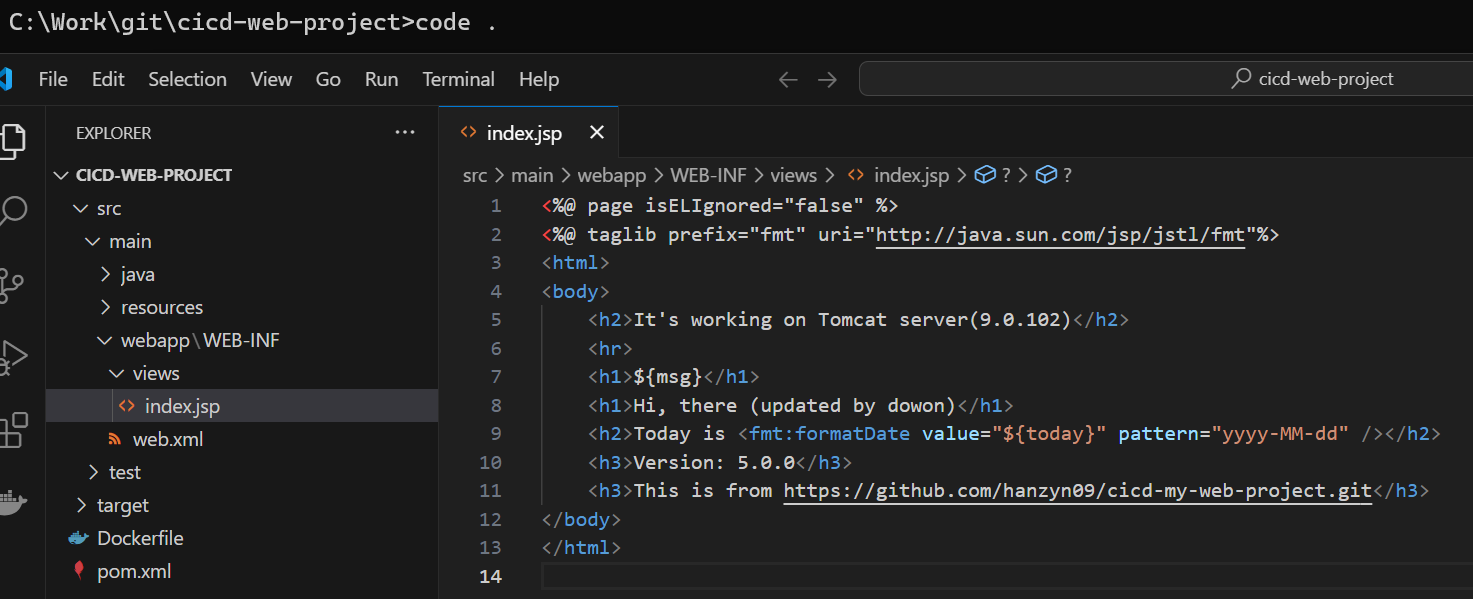Open the Dockerfile in the explorer
The width and height of the screenshot is (1473, 599).
140,538
